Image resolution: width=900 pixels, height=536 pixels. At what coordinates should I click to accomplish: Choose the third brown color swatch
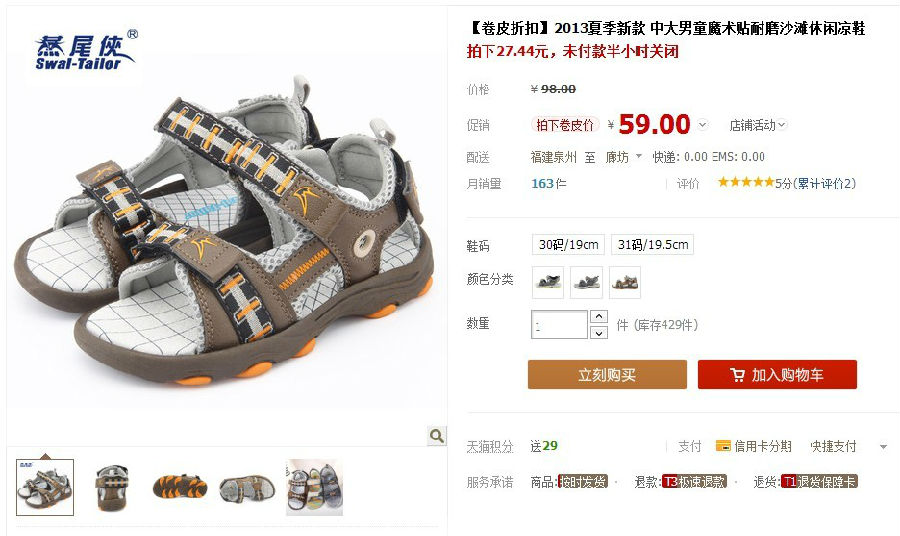(625, 282)
